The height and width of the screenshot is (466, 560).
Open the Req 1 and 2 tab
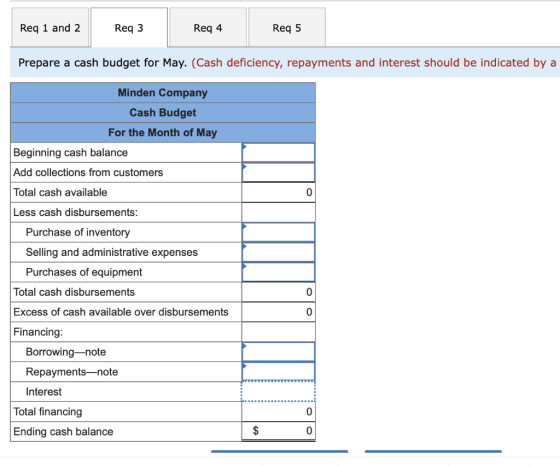click(50, 27)
